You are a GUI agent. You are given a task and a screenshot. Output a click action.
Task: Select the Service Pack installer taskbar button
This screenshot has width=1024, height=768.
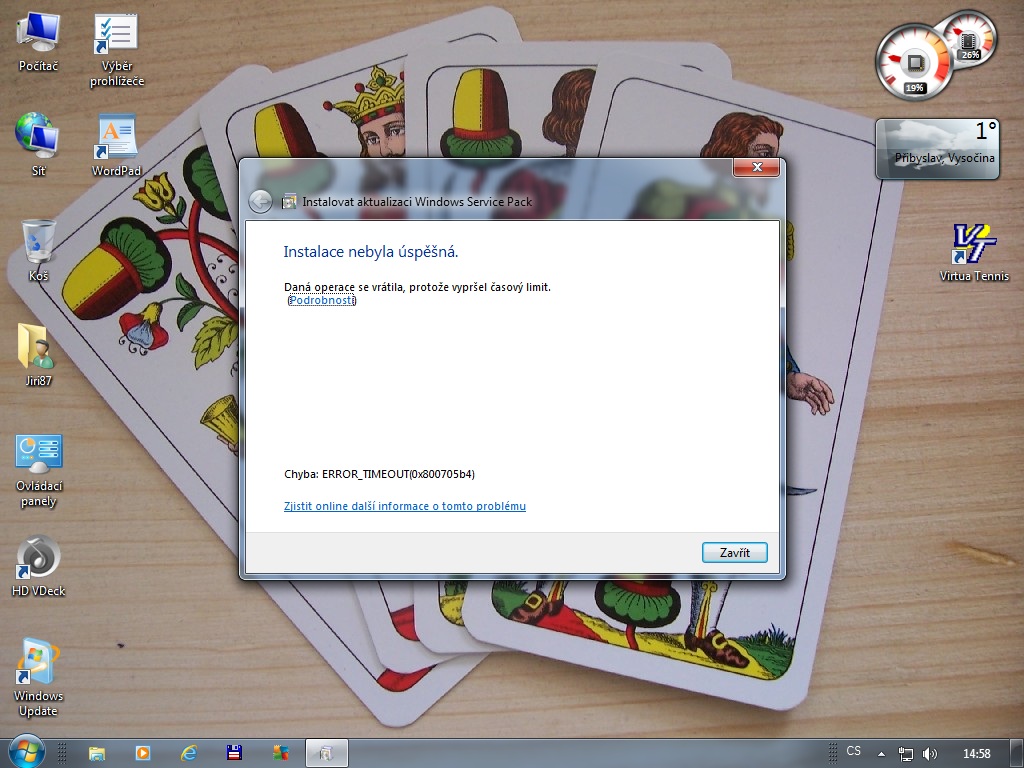coord(327,753)
